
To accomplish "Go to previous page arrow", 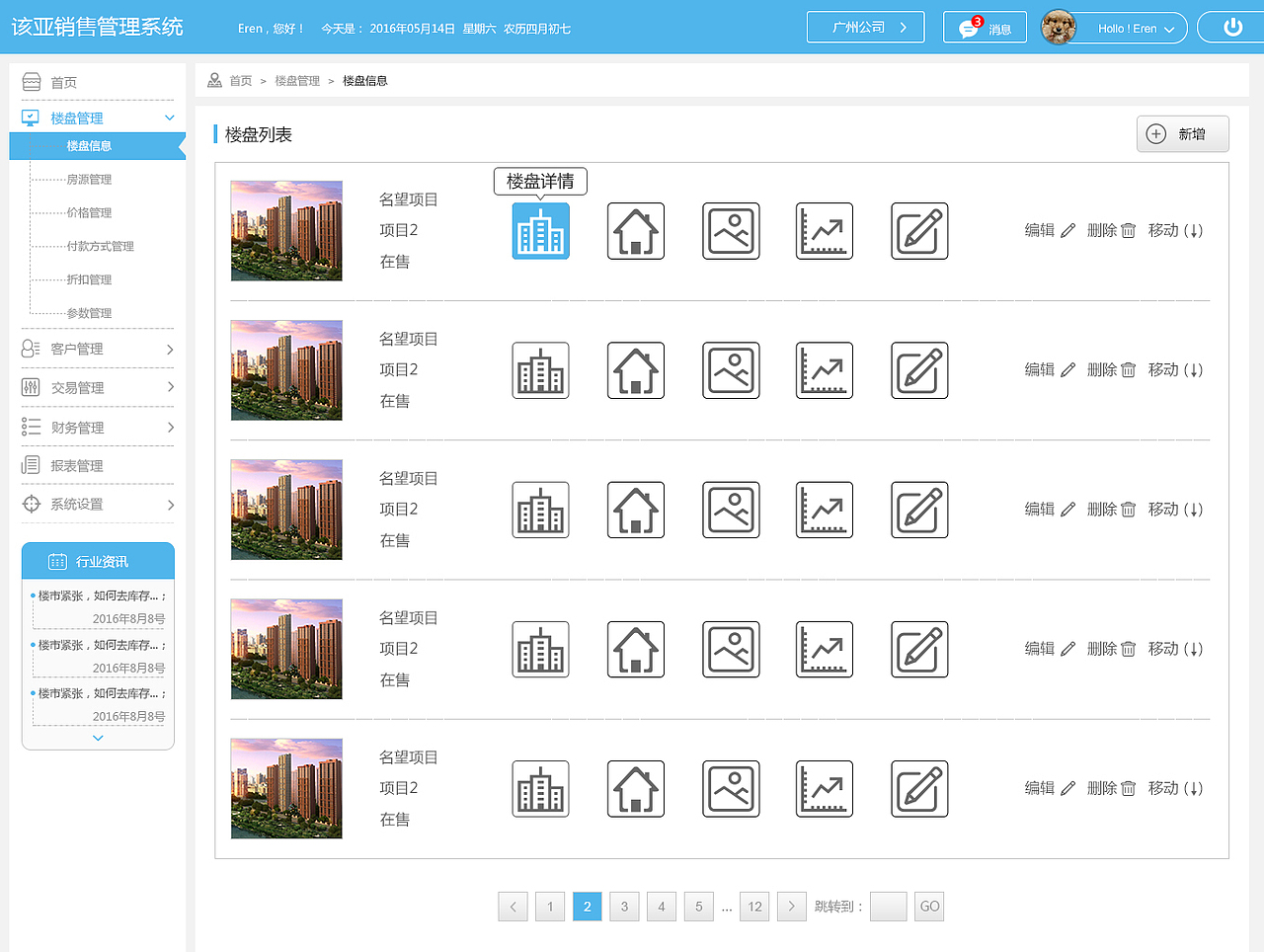I will click(x=513, y=907).
